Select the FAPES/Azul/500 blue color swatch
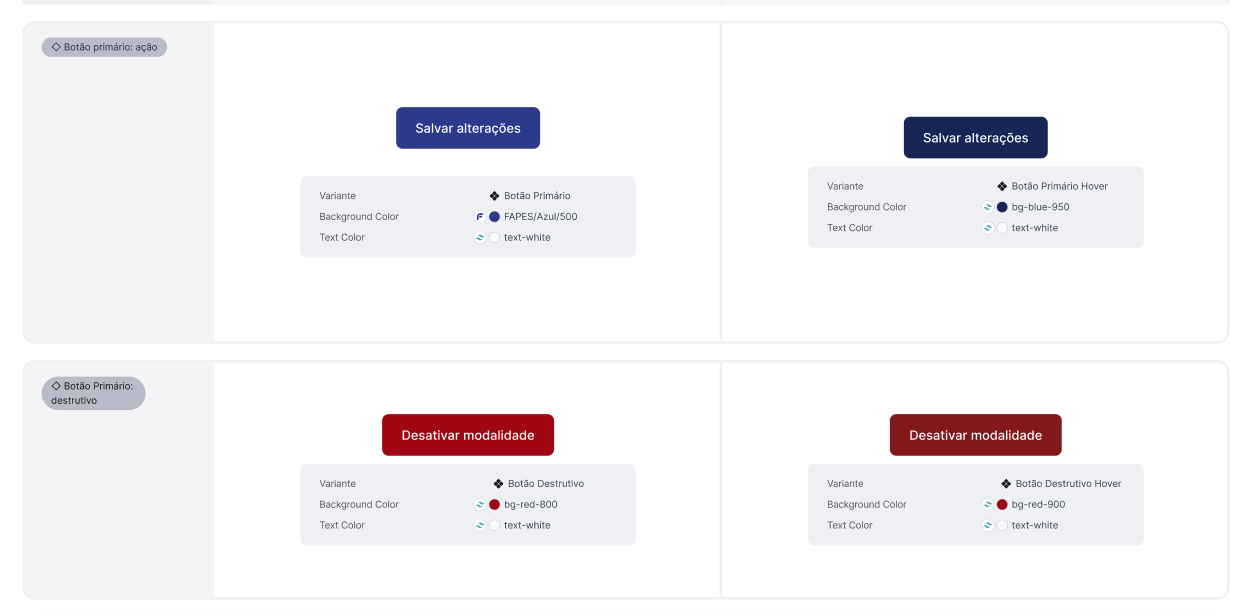This screenshot has width=1247, height=616. (x=494, y=217)
